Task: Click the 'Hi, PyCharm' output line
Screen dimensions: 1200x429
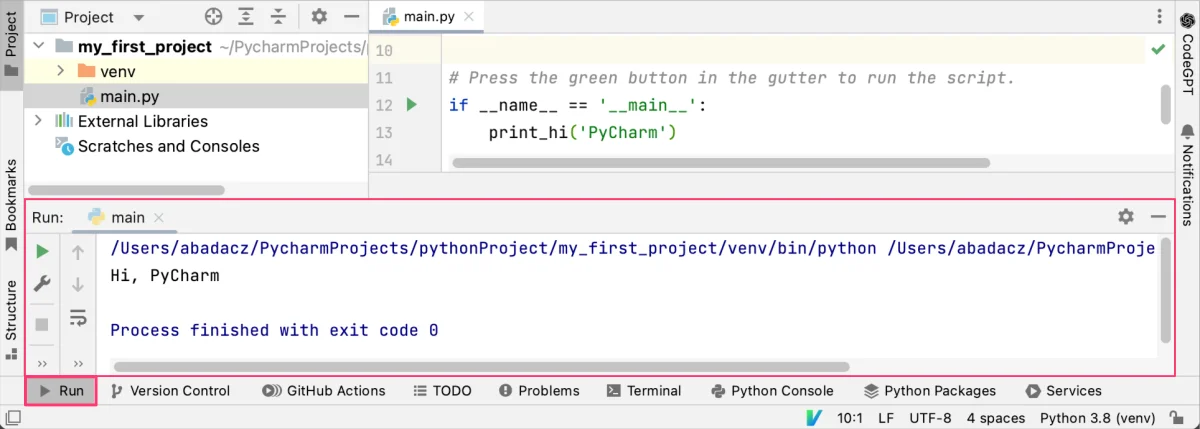Action: coord(165,276)
